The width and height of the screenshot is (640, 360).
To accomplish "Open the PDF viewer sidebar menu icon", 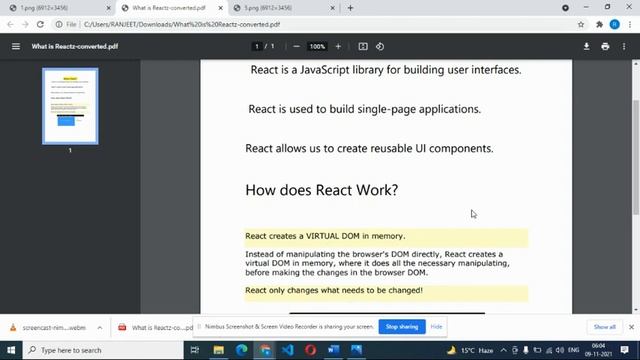I will (16, 47).
